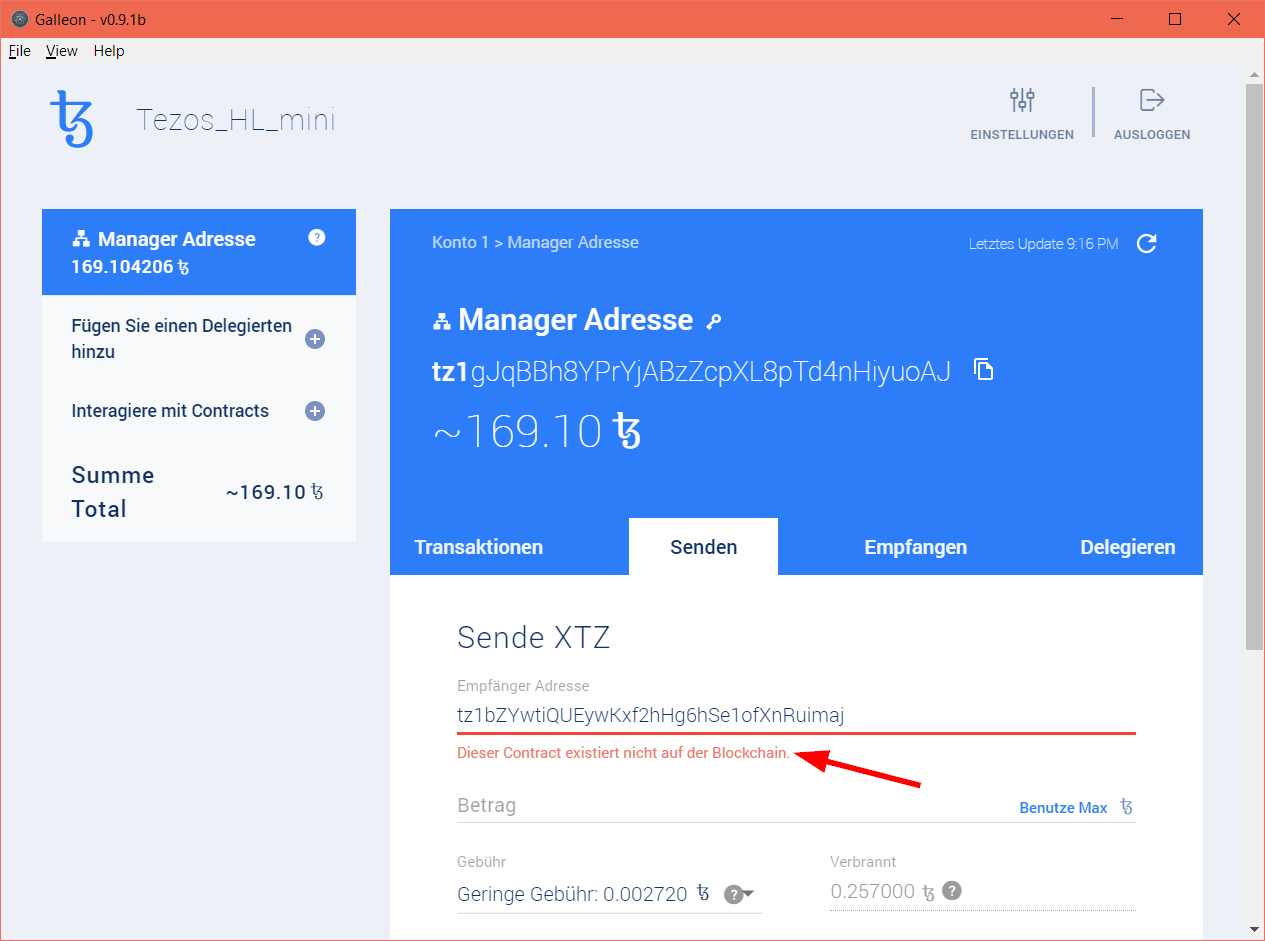Refresh account data with sync icon
Screen dimensions: 1265x941
coord(1147,244)
